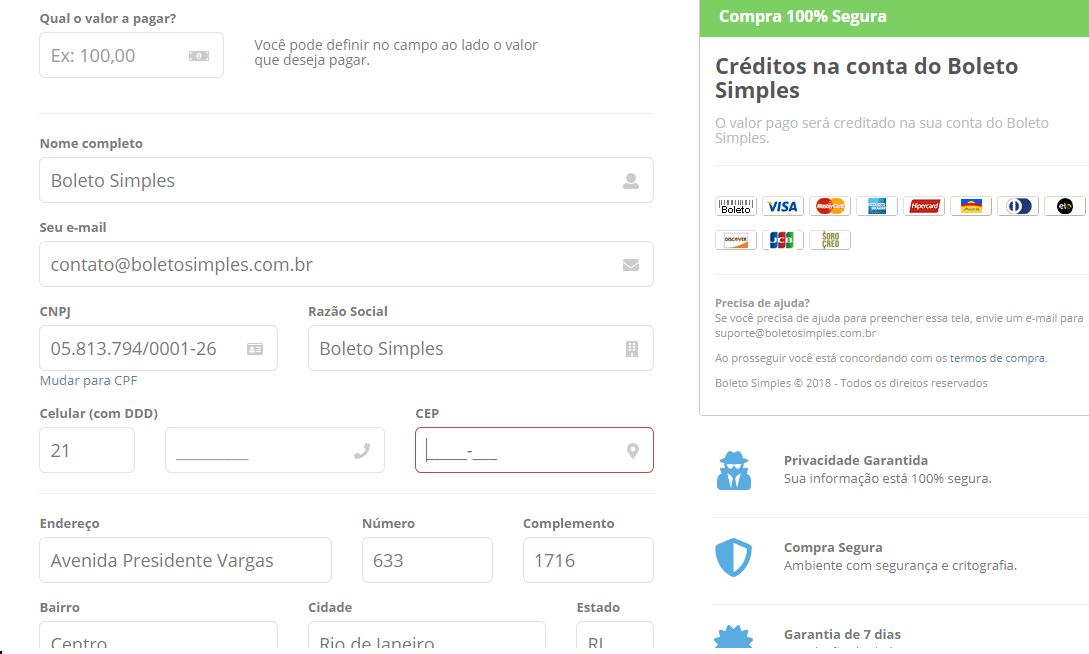Click the Razão Social input field
The width and height of the screenshot is (1089, 654).
(x=481, y=349)
